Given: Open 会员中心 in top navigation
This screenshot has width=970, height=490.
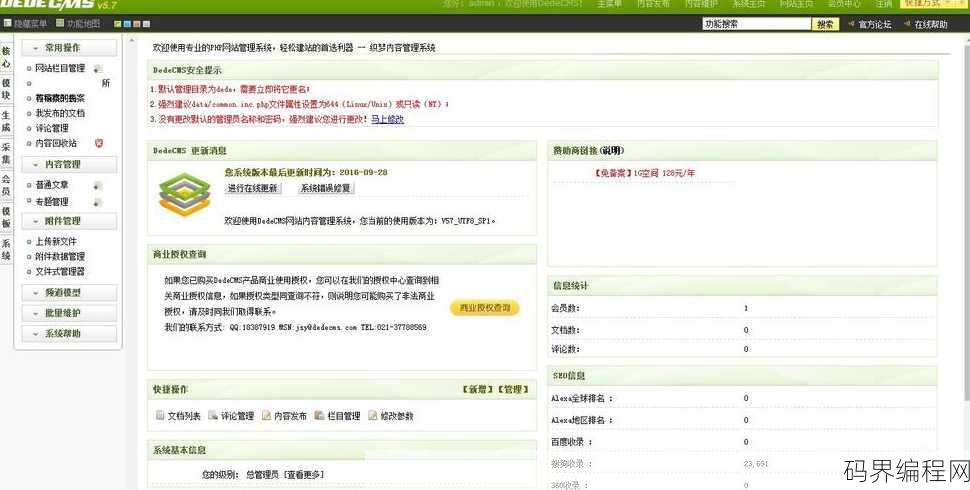Looking at the screenshot, I should click(x=844, y=4).
